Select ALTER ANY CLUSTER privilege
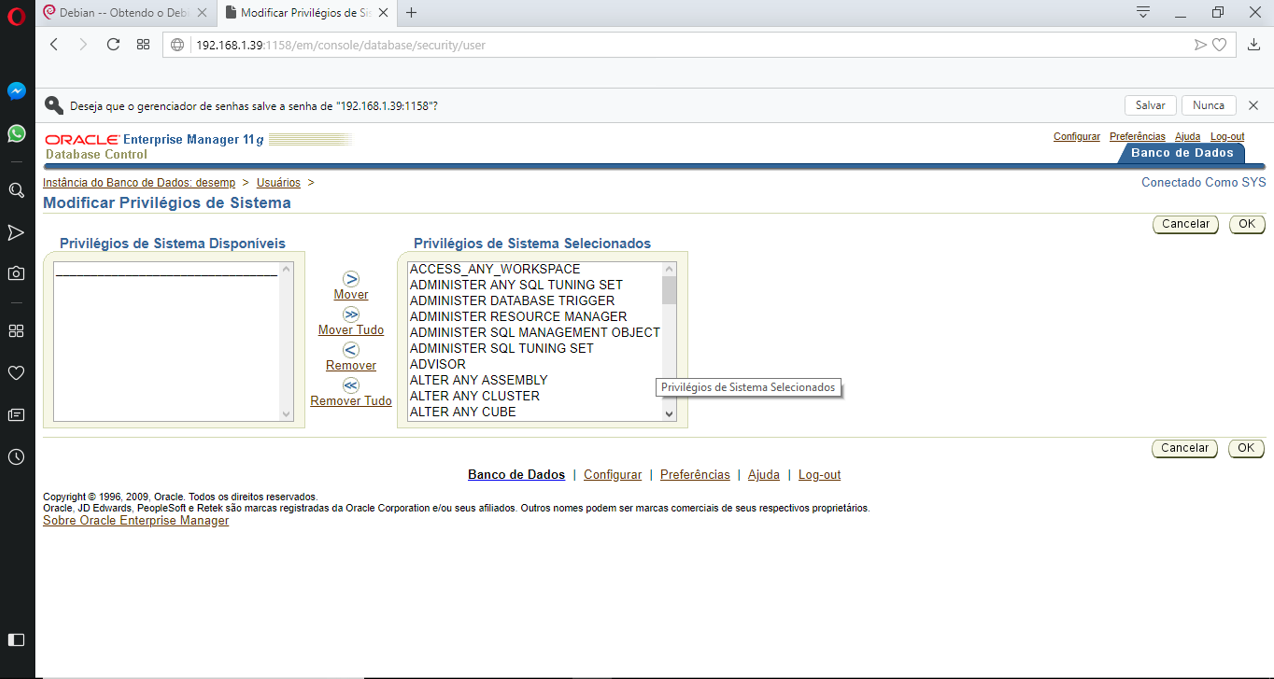Image resolution: width=1274 pixels, height=679 pixels. [x=474, y=396]
